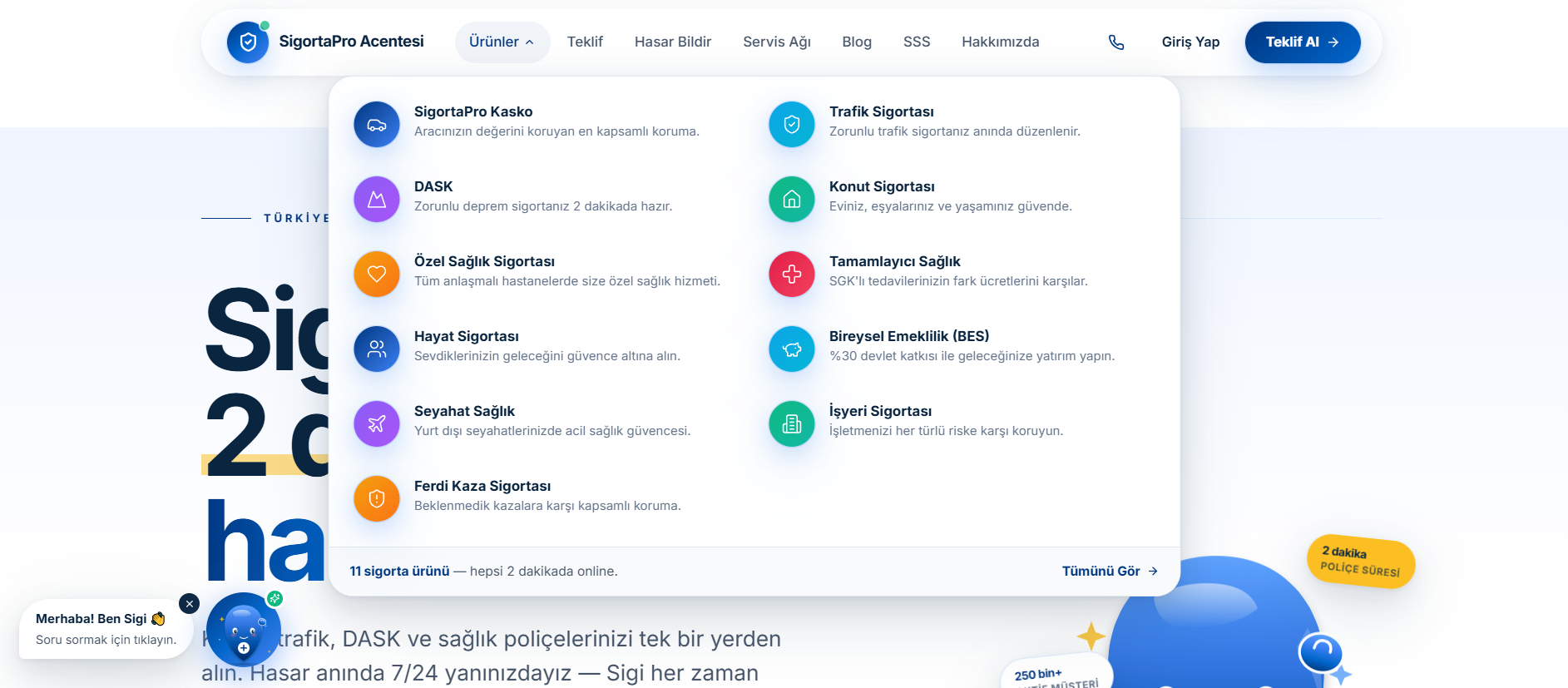
Task: Click 'Beklenmedik kazalara karşı kapsamlı koruma.' text
Action: [547, 506]
